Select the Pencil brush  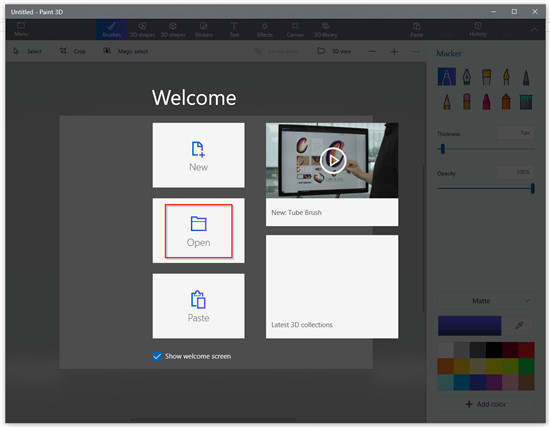pyautogui.click(x=447, y=102)
